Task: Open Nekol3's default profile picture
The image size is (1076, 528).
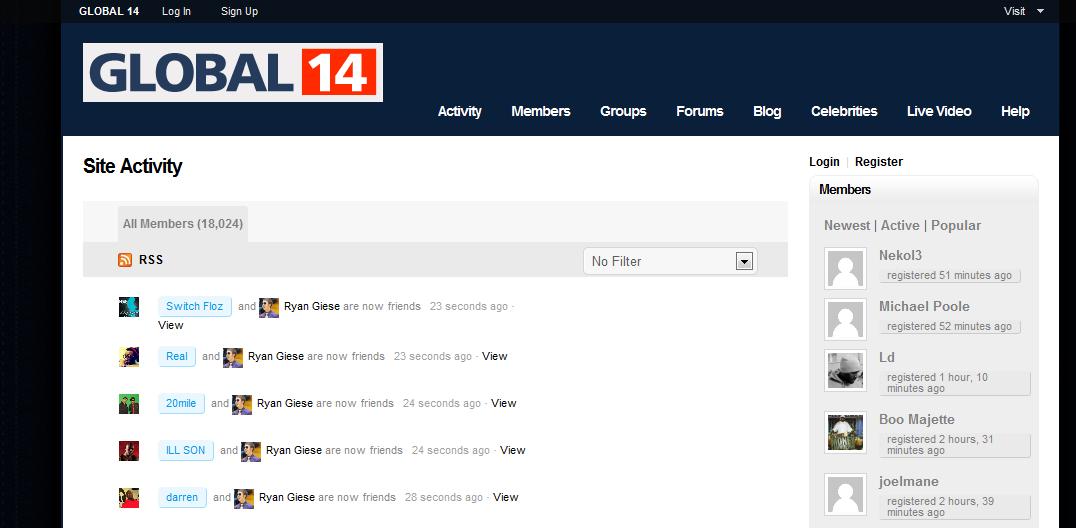Action: point(845,268)
